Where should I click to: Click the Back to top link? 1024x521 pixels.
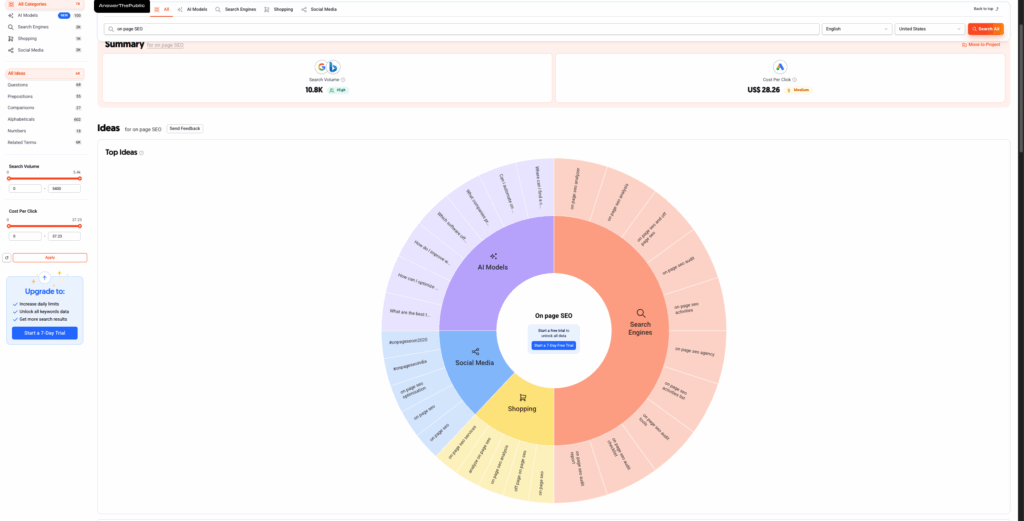pyautogui.click(x=986, y=9)
